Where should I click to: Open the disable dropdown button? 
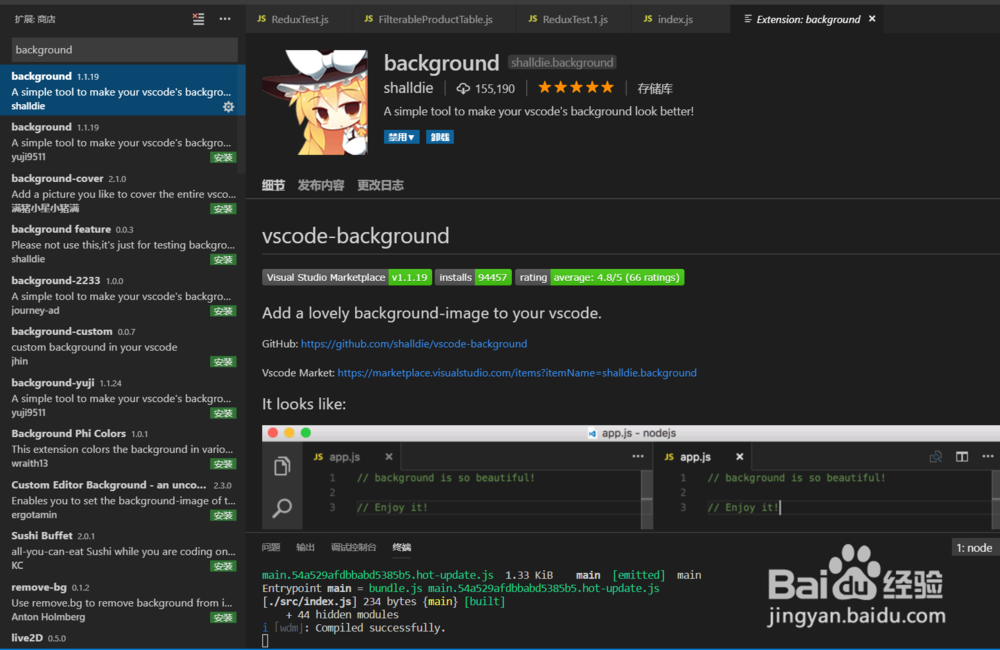401,137
